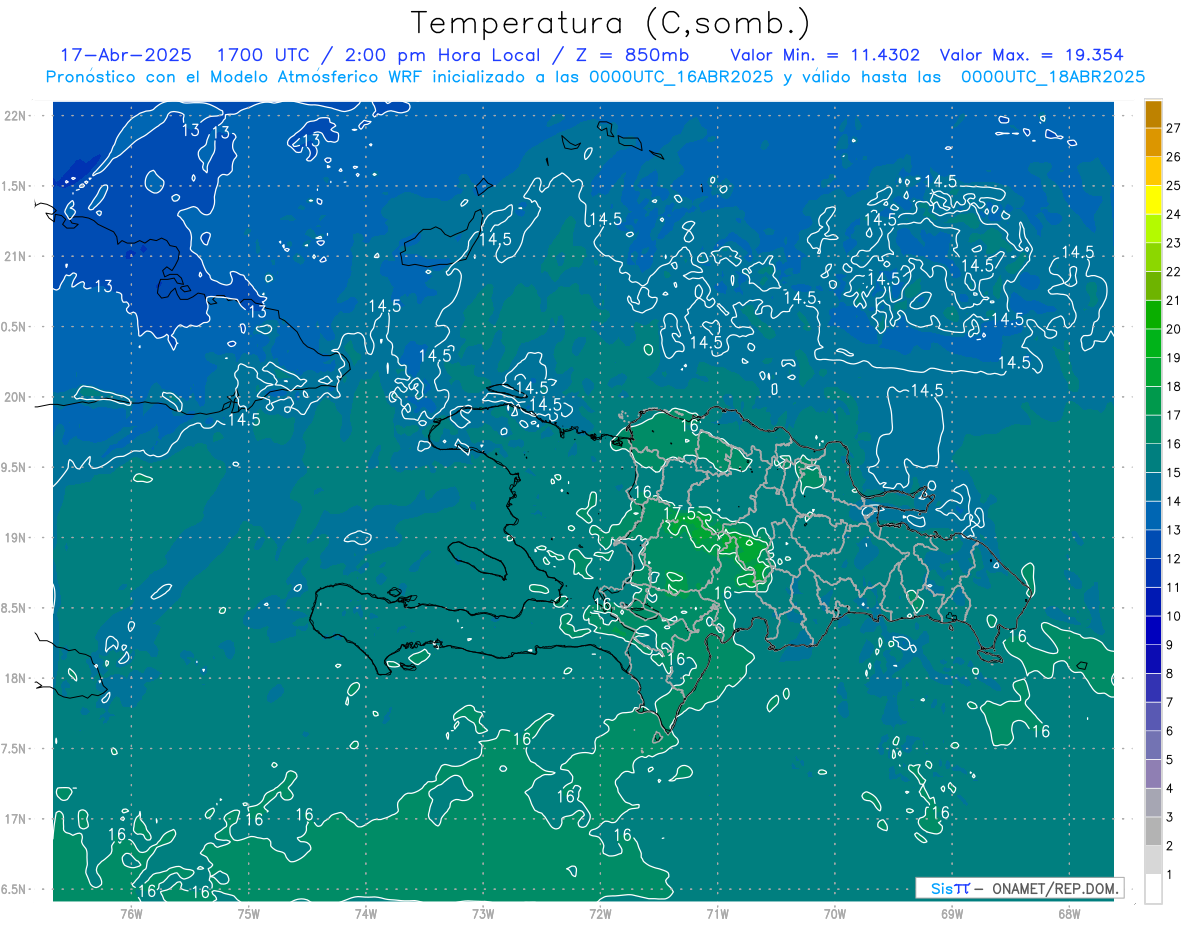1200x927 pixels.
Task: Click the "68W" longitude axis label
Action: coord(1069,913)
